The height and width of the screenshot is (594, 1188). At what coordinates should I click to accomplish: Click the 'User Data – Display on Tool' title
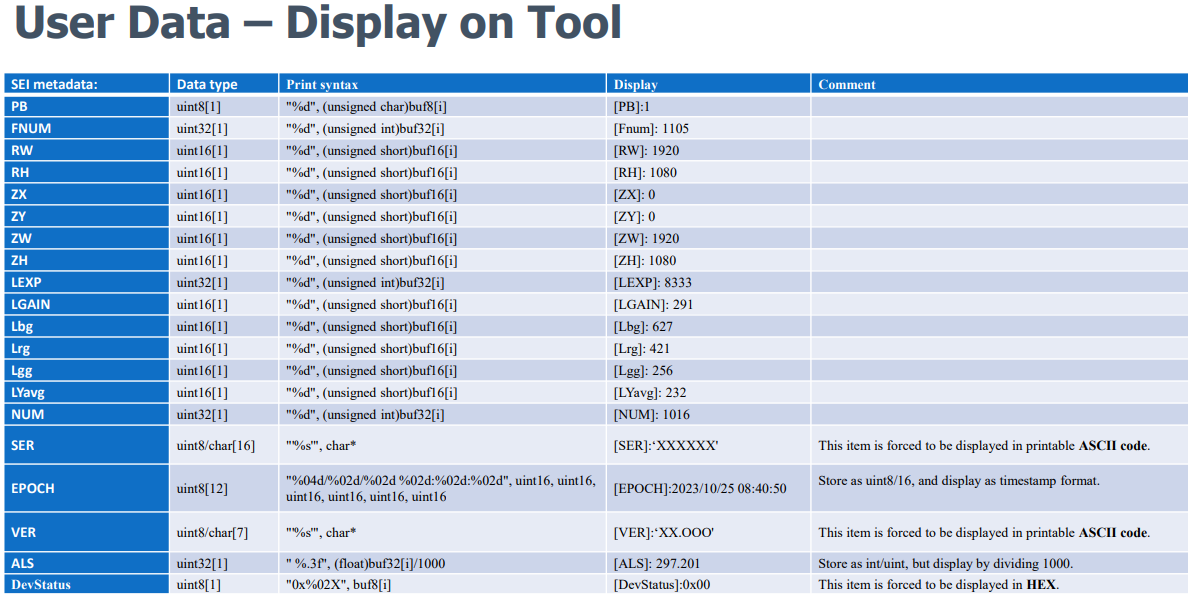click(318, 25)
